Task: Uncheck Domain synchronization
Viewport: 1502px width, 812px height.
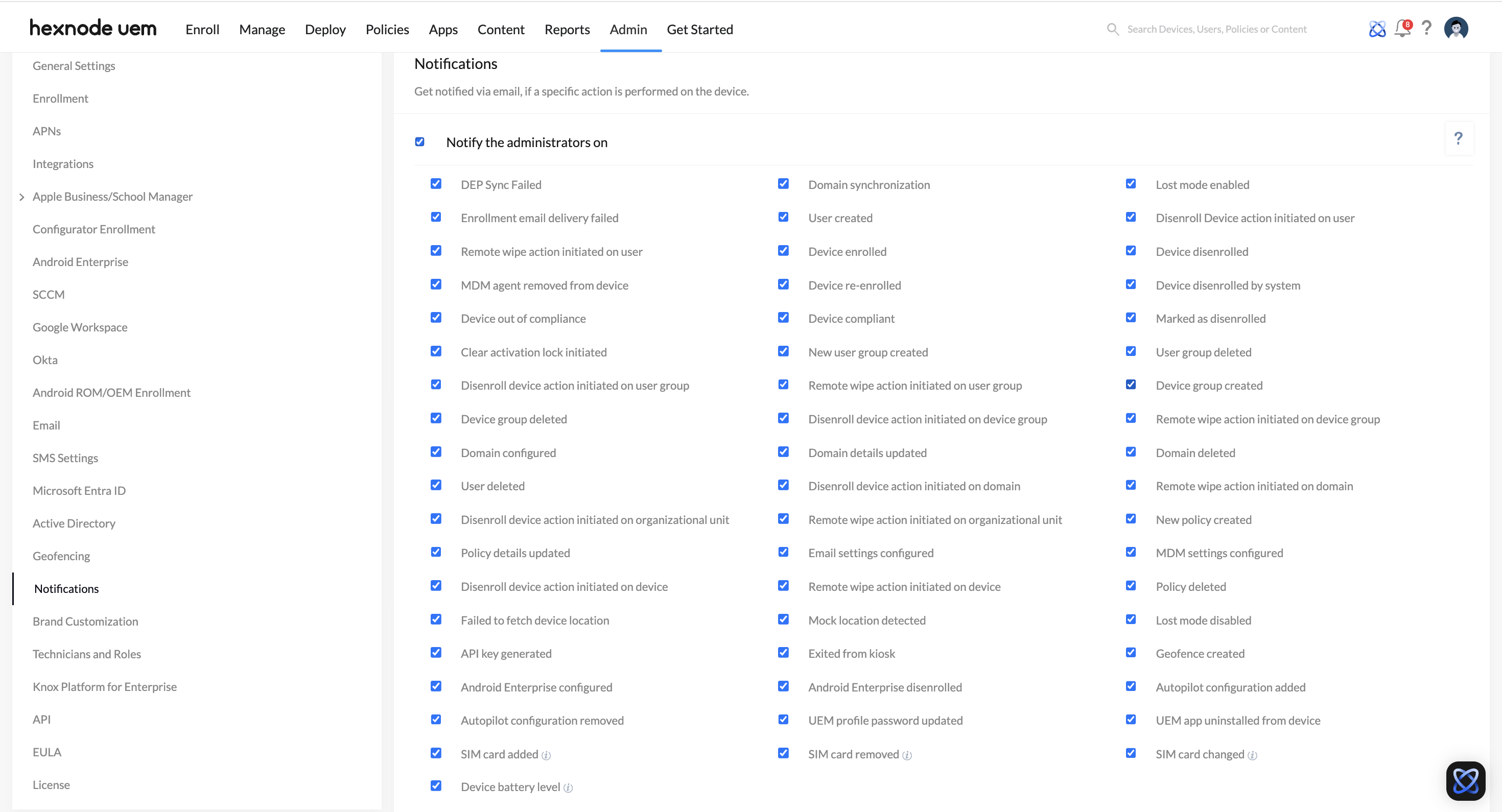Action: pos(783,184)
